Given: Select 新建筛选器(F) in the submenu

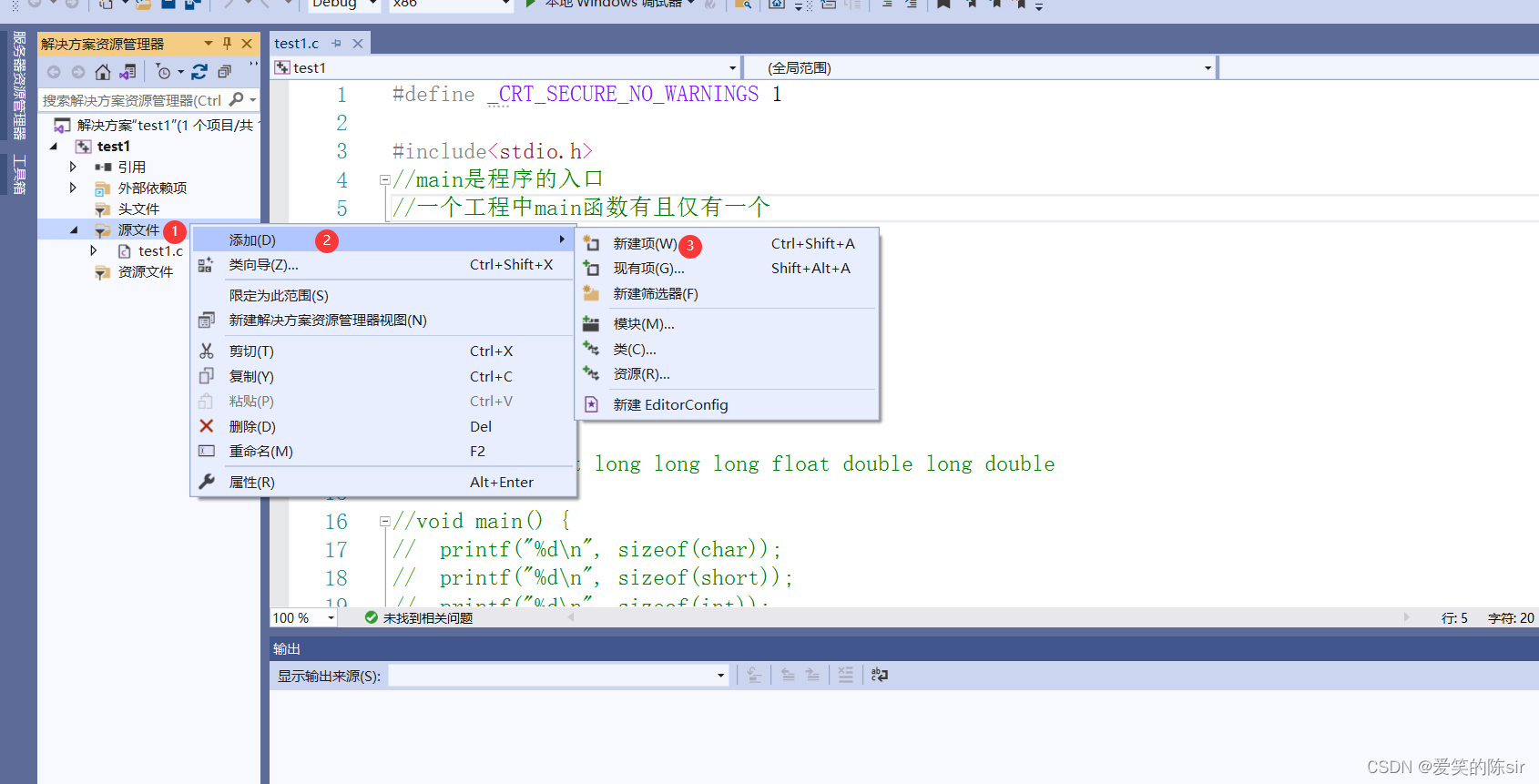Looking at the screenshot, I should click(x=727, y=293).
